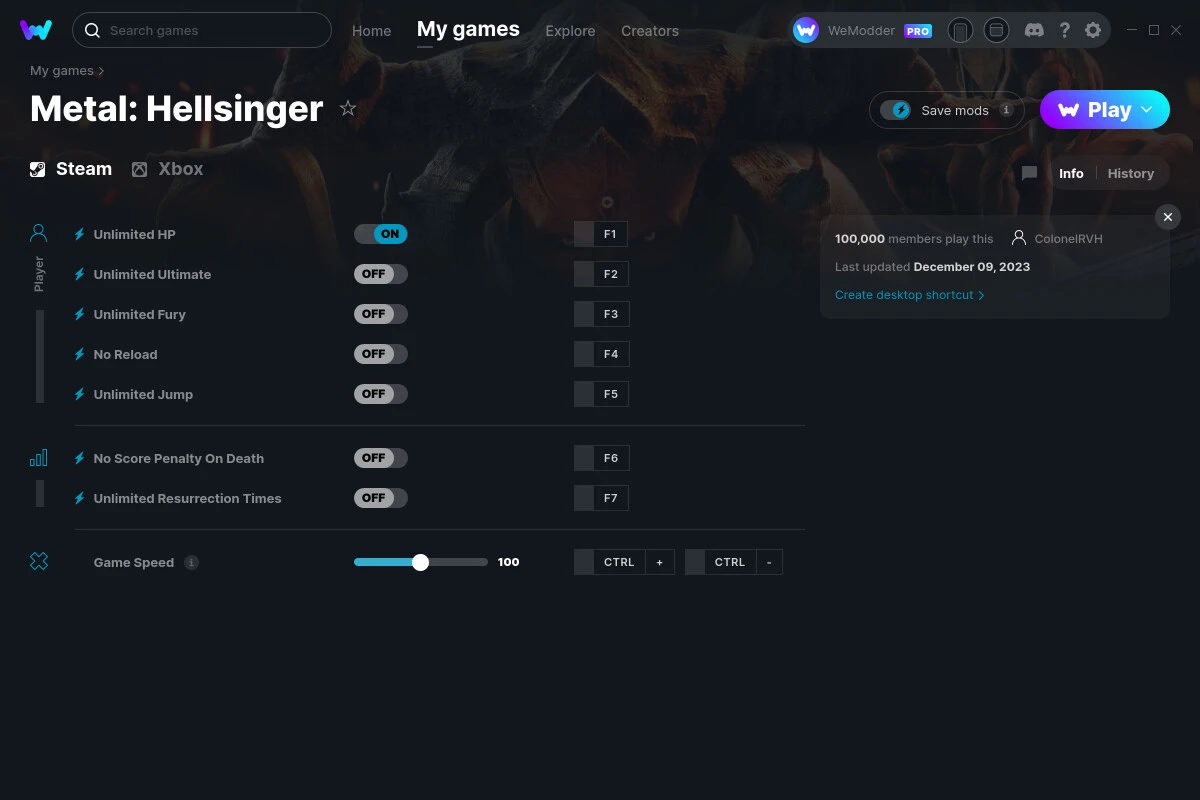The height and width of the screenshot is (800, 1200).
Task: Enable the Unlimited Resurrection Times toggle
Action: pyautogui.click(x=381, y=498)
